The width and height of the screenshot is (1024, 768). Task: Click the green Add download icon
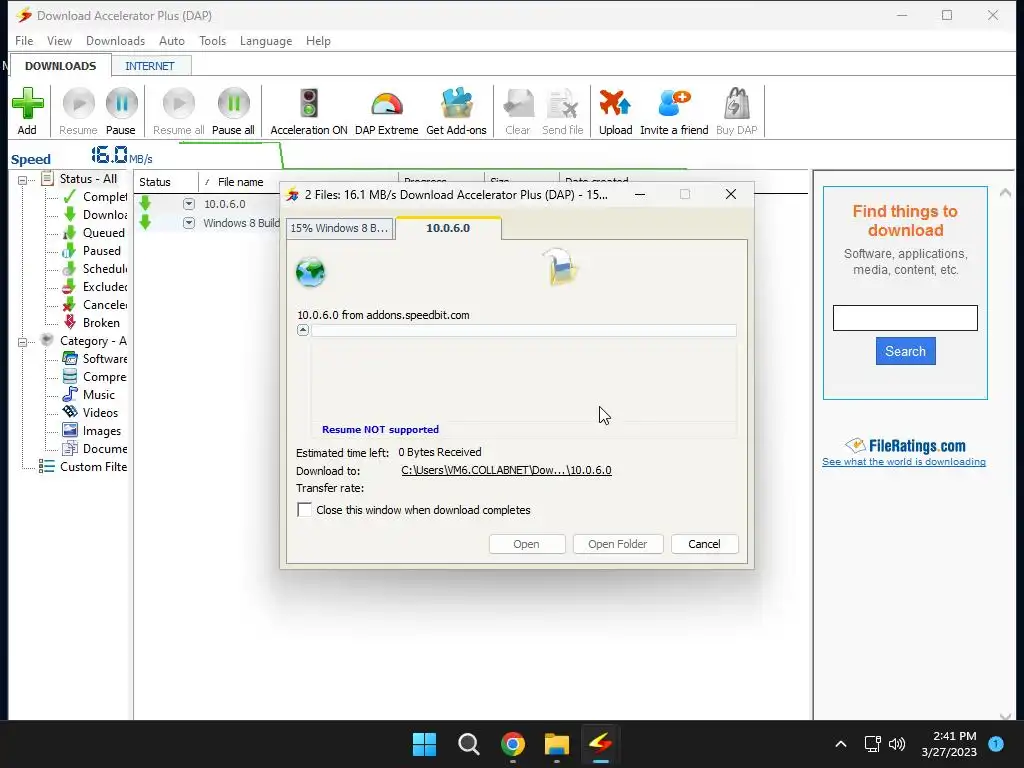[x=27, y=104]
